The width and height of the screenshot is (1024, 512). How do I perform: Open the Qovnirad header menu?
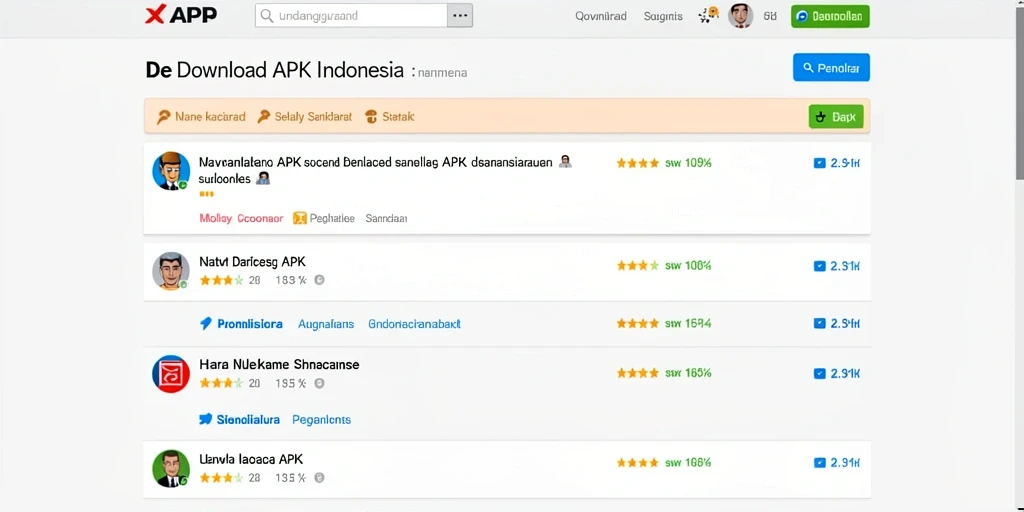(x=601, y=16)
